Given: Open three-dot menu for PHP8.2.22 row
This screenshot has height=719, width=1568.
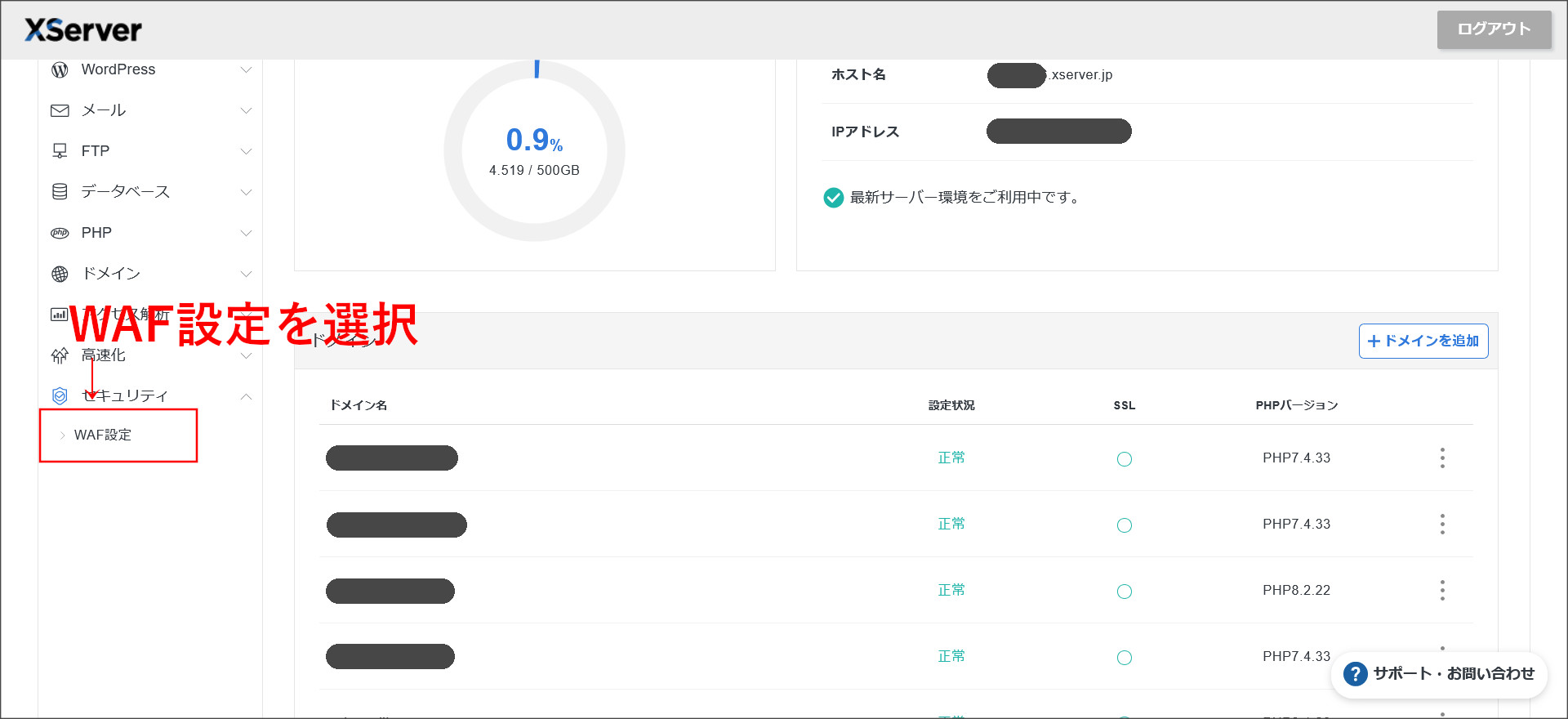Looking at the screenshot, I should (1442, 591).
